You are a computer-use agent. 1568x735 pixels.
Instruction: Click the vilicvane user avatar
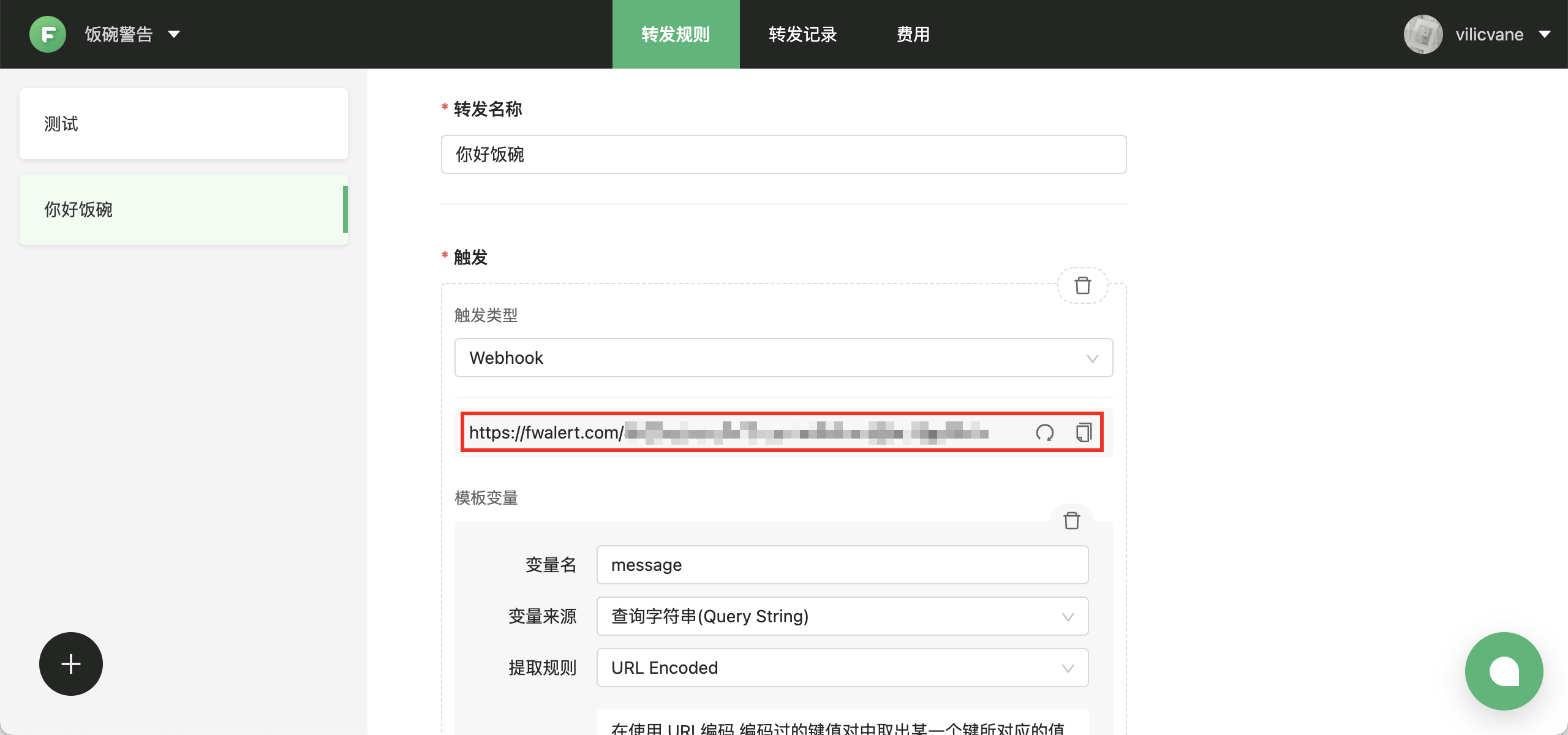pyautogui.click(x=1423, y=34)
